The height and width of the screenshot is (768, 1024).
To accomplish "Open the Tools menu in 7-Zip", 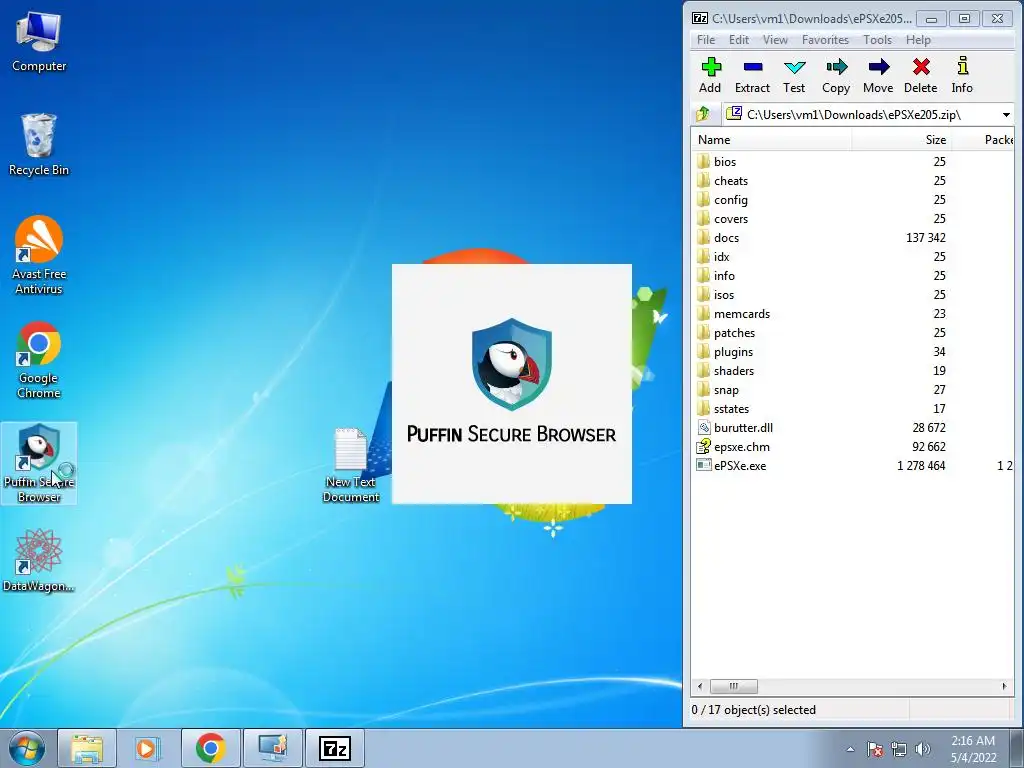I will (877, 40).
